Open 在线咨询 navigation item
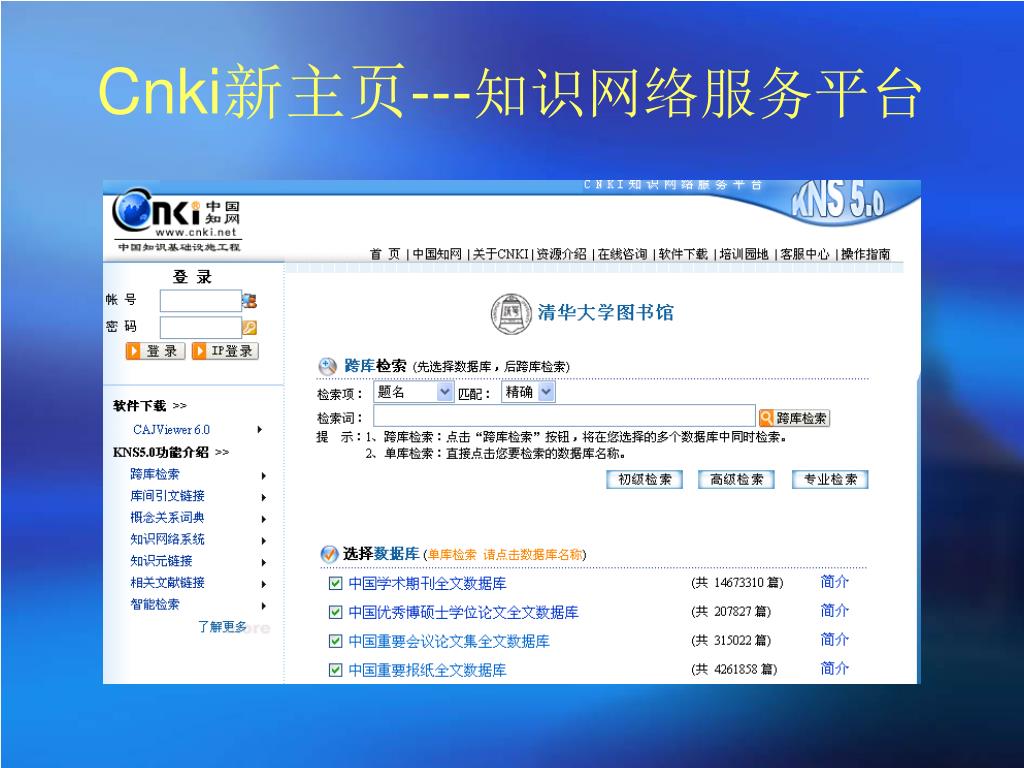Screen dimensions: 1024x768 point(622,254)
